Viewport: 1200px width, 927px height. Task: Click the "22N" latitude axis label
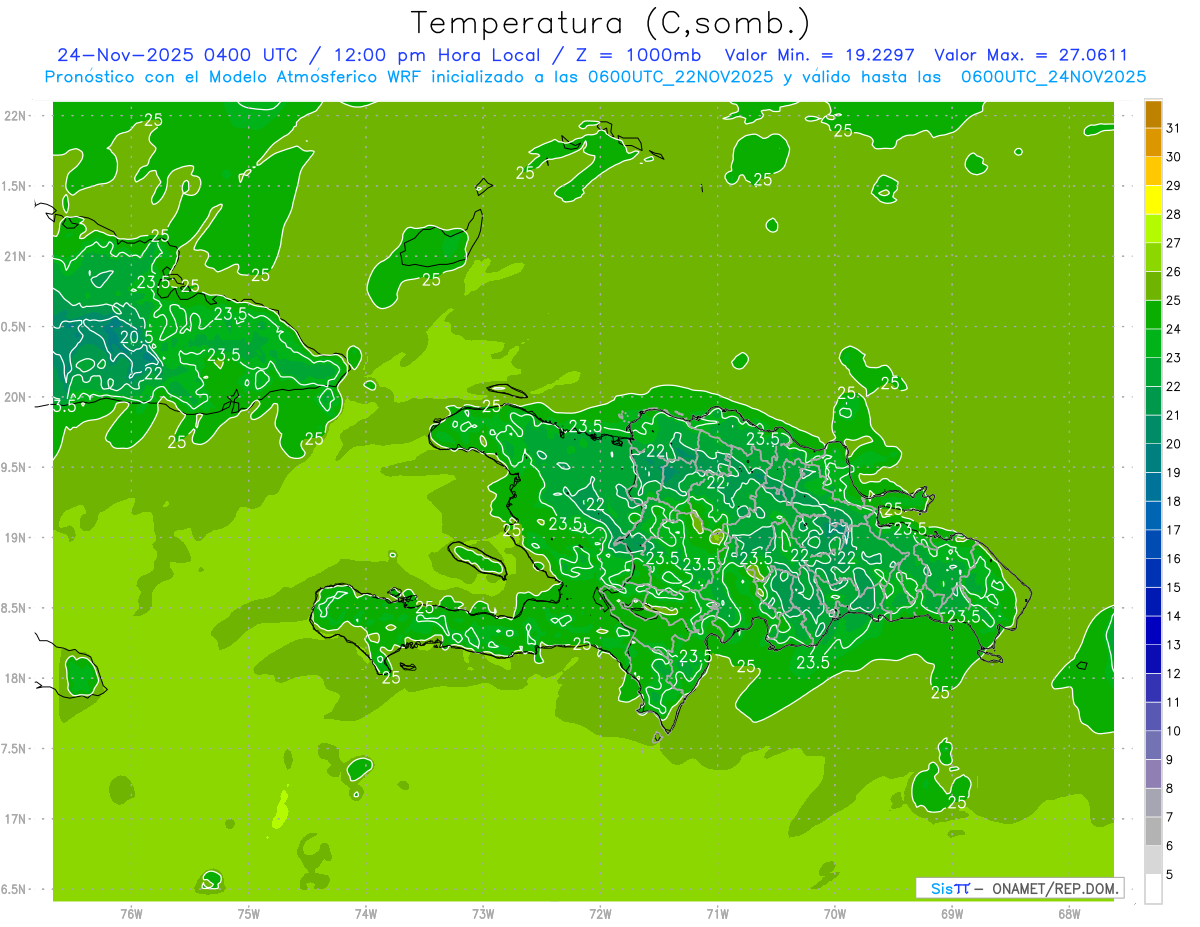point(17,116)
